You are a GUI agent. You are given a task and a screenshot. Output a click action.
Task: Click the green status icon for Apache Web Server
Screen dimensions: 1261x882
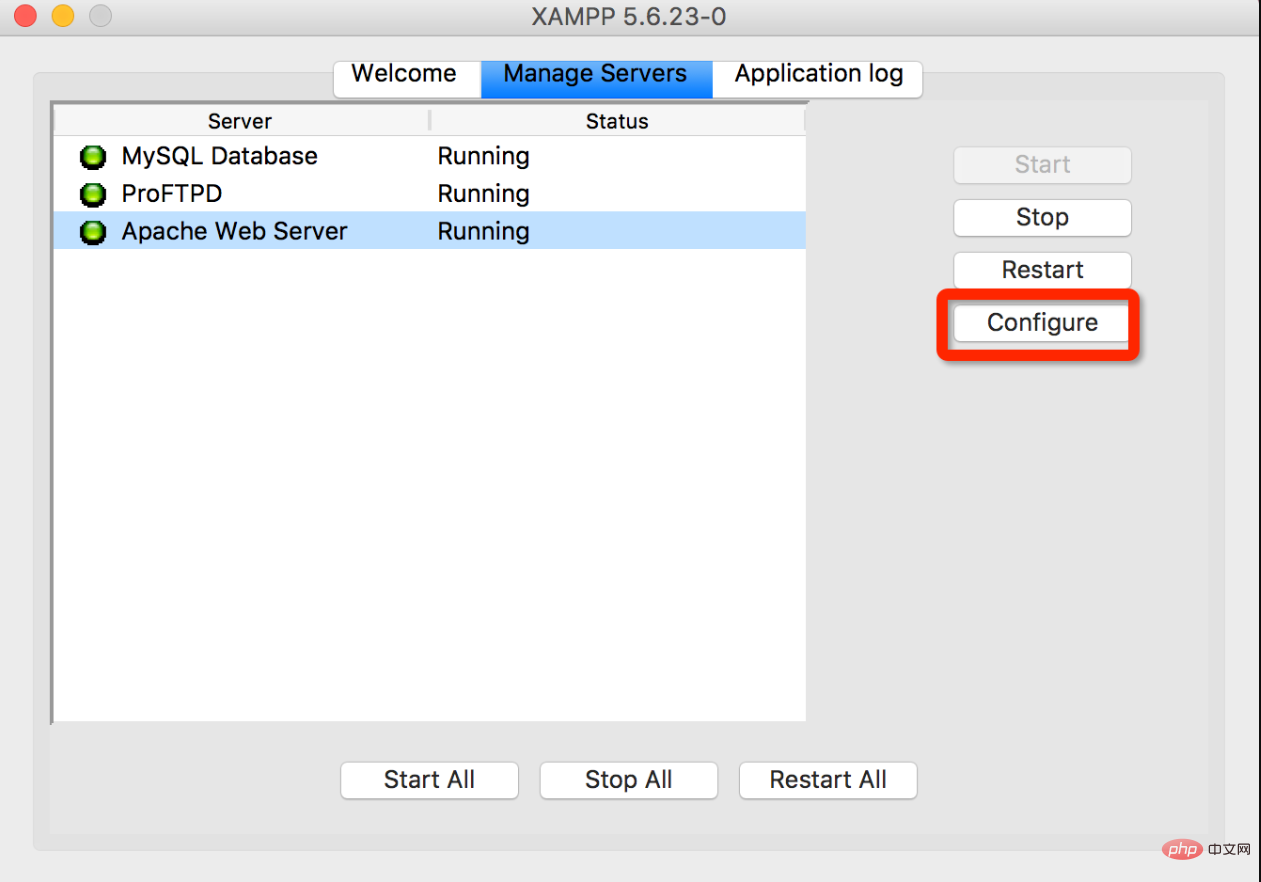tap(93, 232)
